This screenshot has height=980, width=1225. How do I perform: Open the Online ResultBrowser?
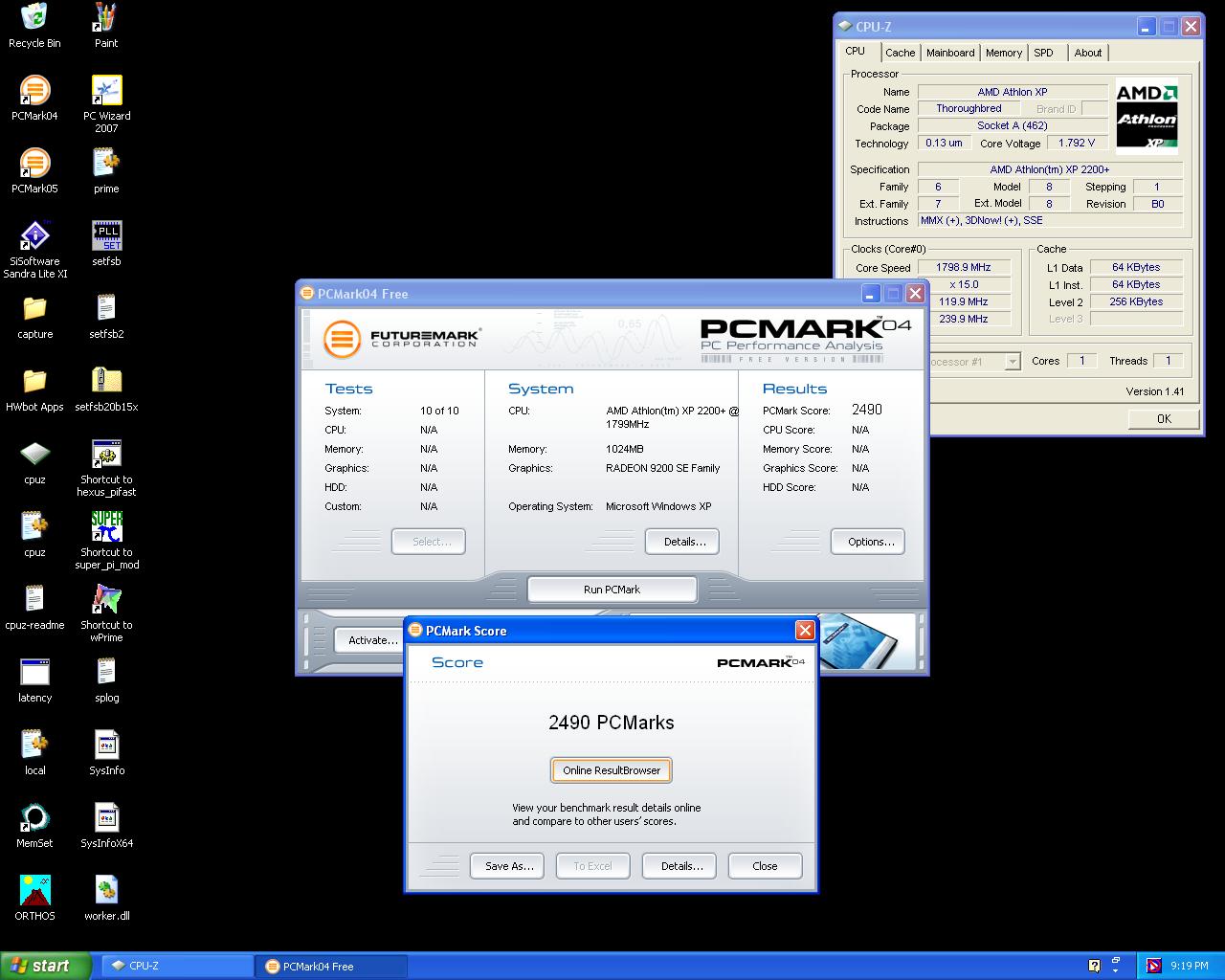tap(612, 770)
